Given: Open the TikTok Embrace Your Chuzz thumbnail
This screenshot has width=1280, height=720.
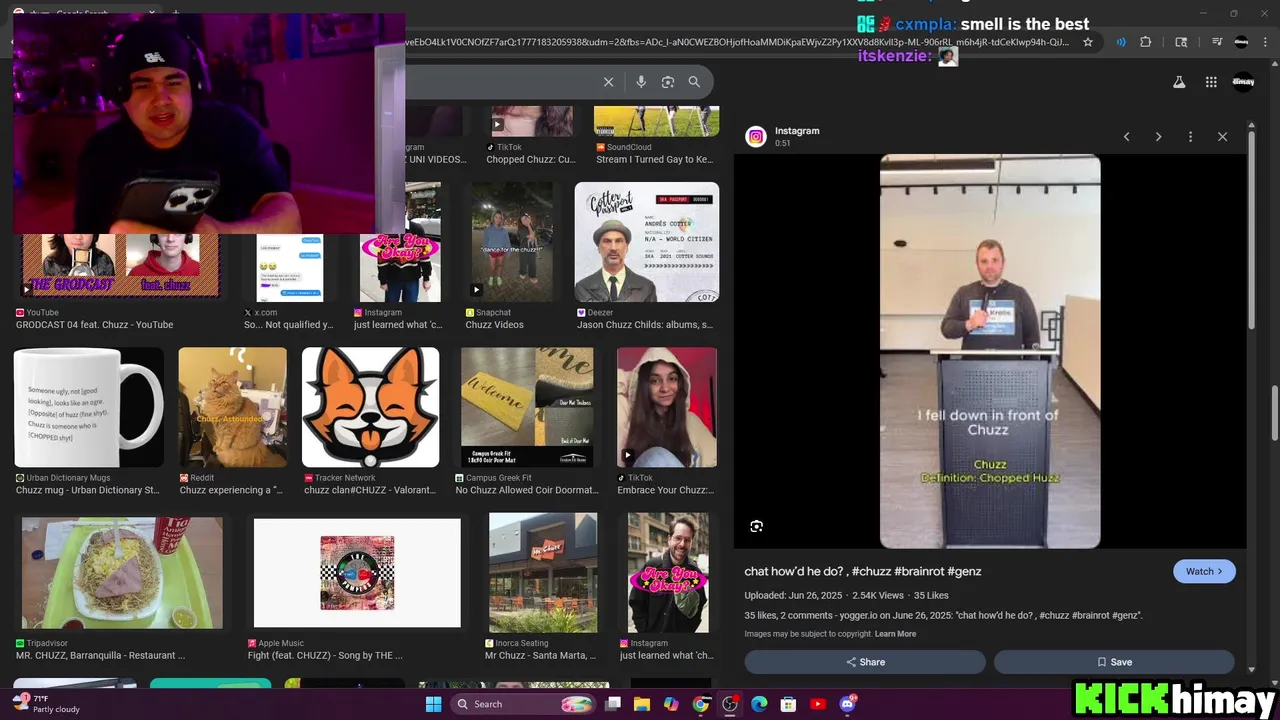Looking at the screenshot, I should pos(666,407).
